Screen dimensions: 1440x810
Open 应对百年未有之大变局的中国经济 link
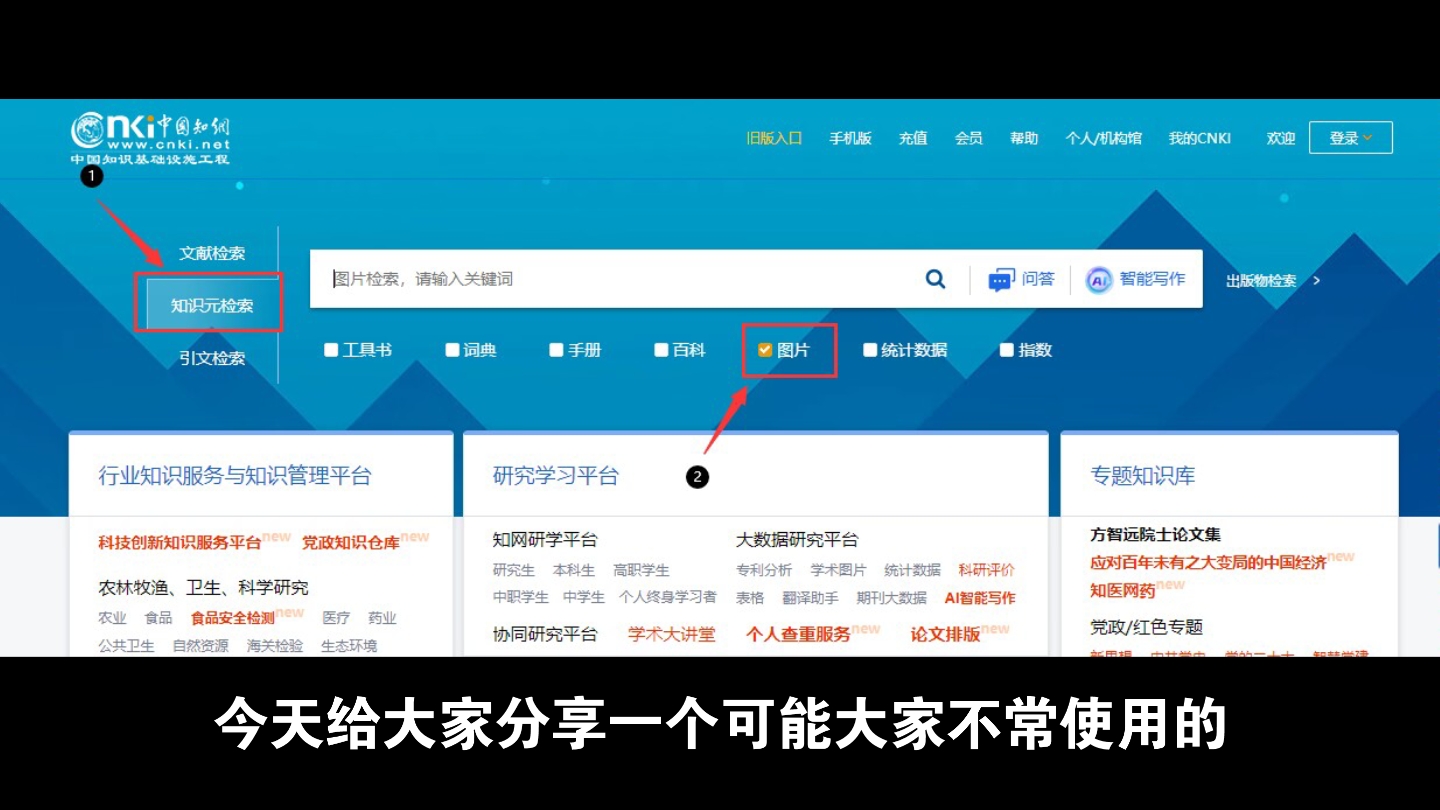pos(1208,563)
